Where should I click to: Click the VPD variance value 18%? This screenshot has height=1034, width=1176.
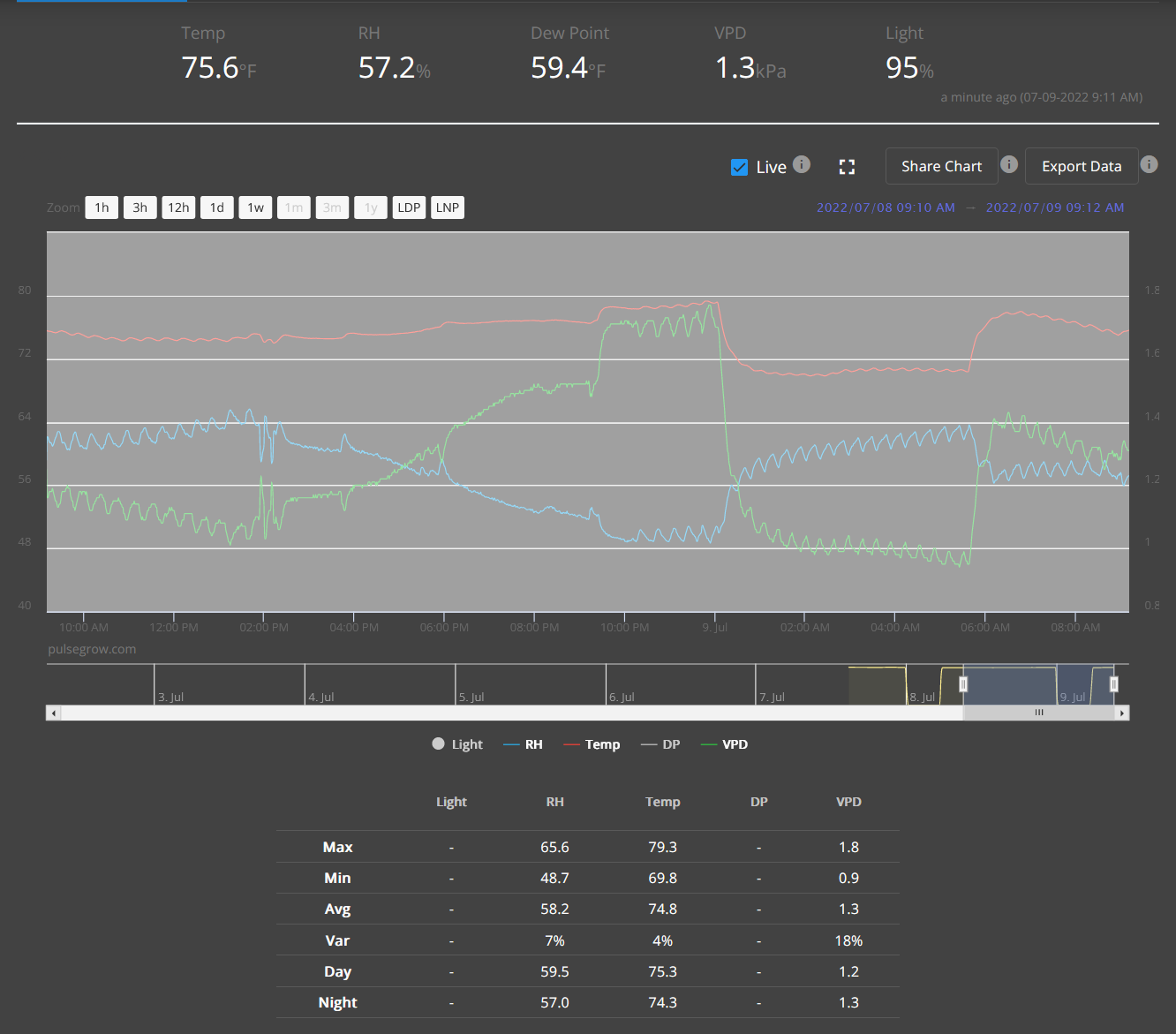tap(848, 940)
